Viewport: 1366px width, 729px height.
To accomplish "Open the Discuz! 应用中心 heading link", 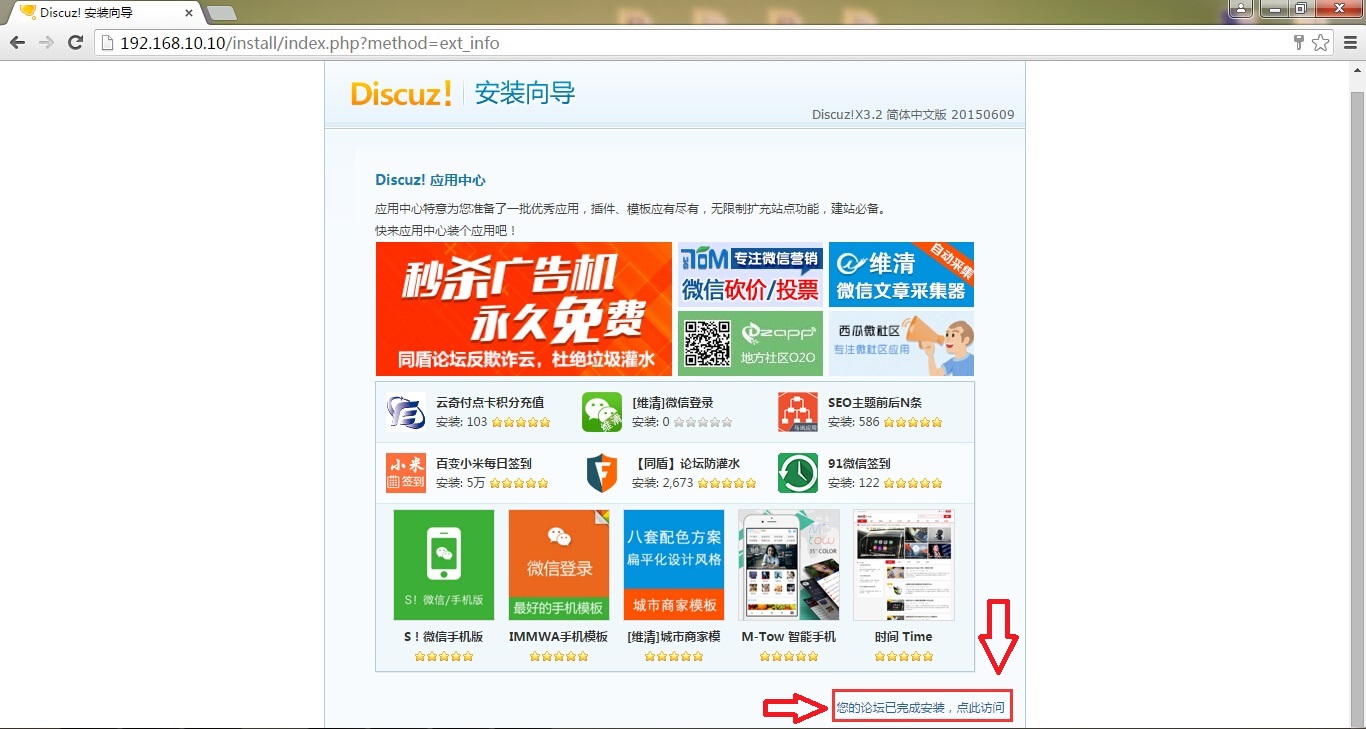I will pyautogui.click(x=430, y=180).
